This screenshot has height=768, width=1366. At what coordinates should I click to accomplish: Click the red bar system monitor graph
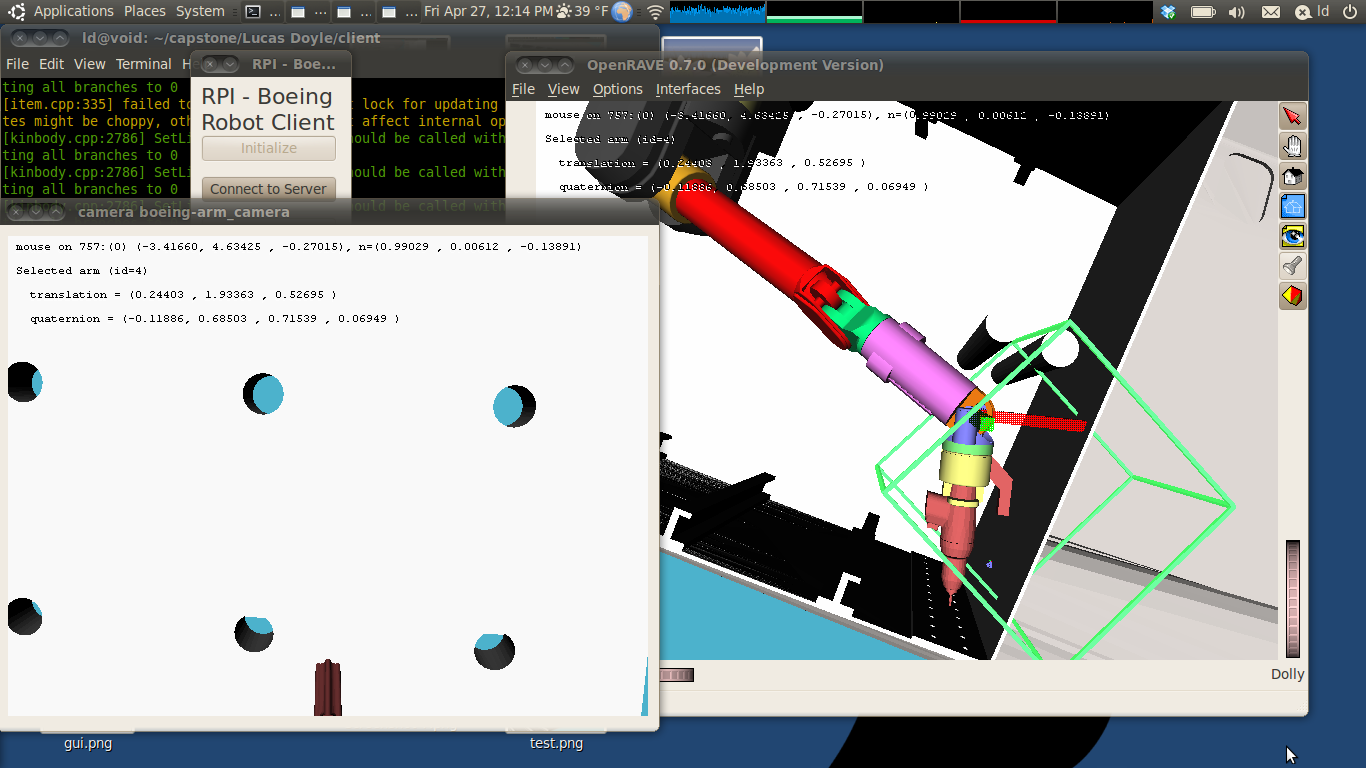1008,12
